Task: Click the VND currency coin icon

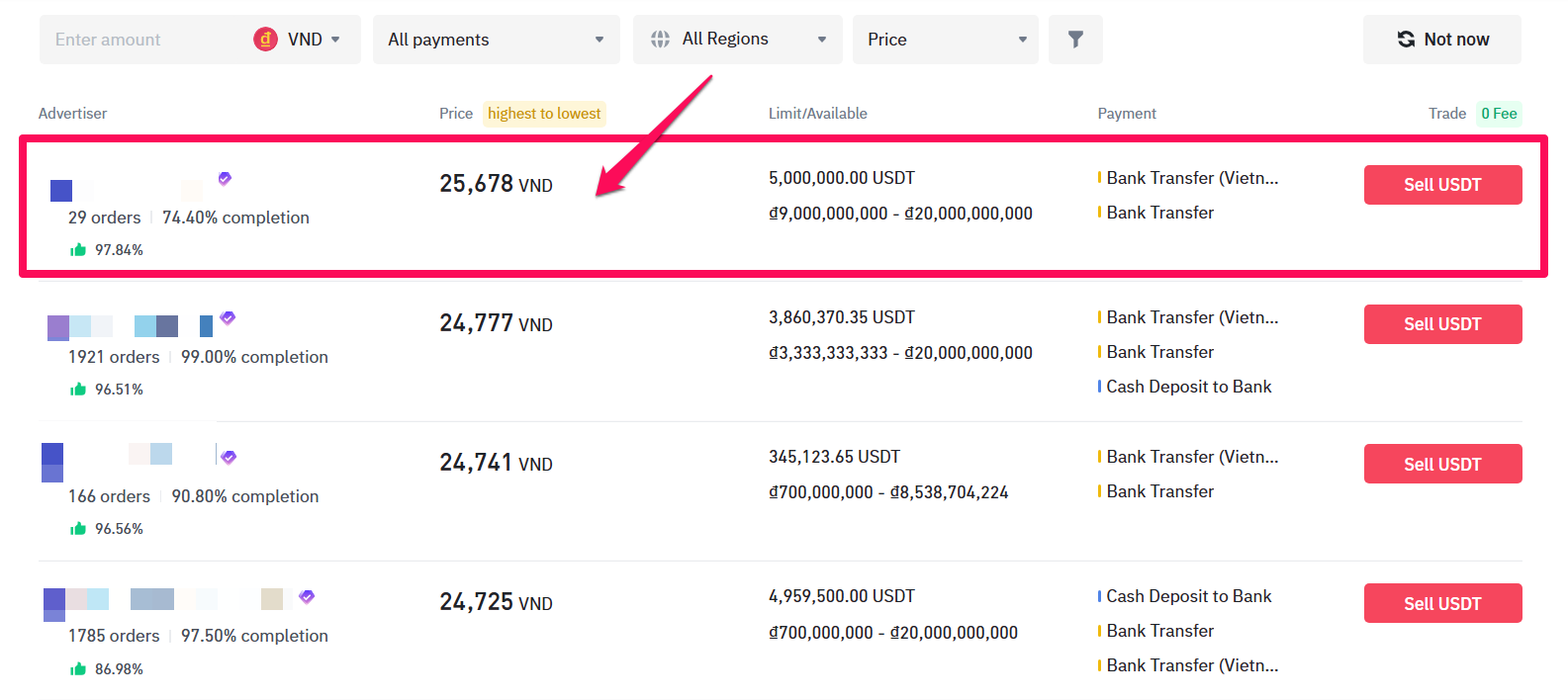Action: pyautogui.click(x=265, y=40)
